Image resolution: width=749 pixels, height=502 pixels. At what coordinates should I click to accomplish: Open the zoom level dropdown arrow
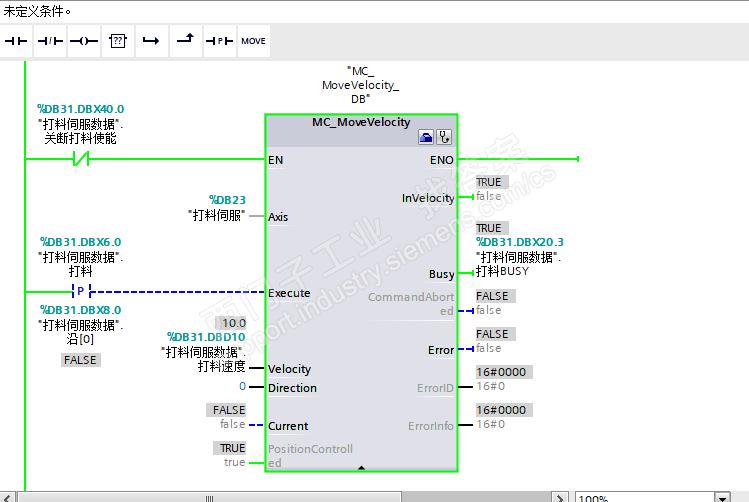click(723, 498)
